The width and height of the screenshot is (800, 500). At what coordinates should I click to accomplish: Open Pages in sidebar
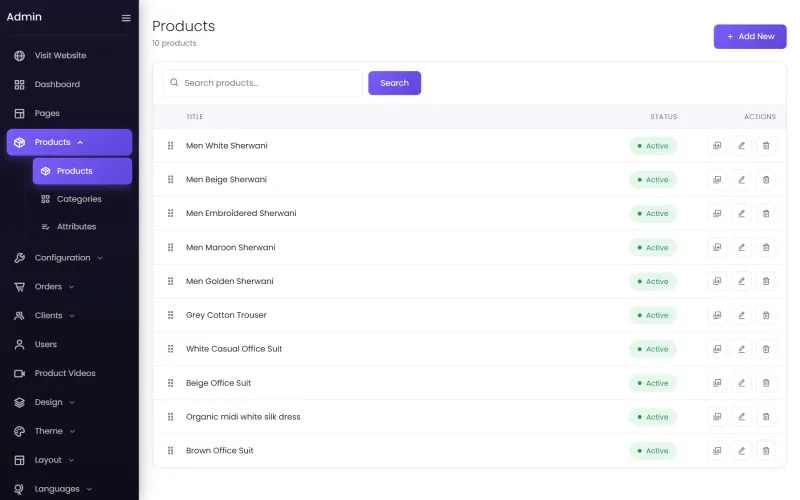tap(69, 113)
